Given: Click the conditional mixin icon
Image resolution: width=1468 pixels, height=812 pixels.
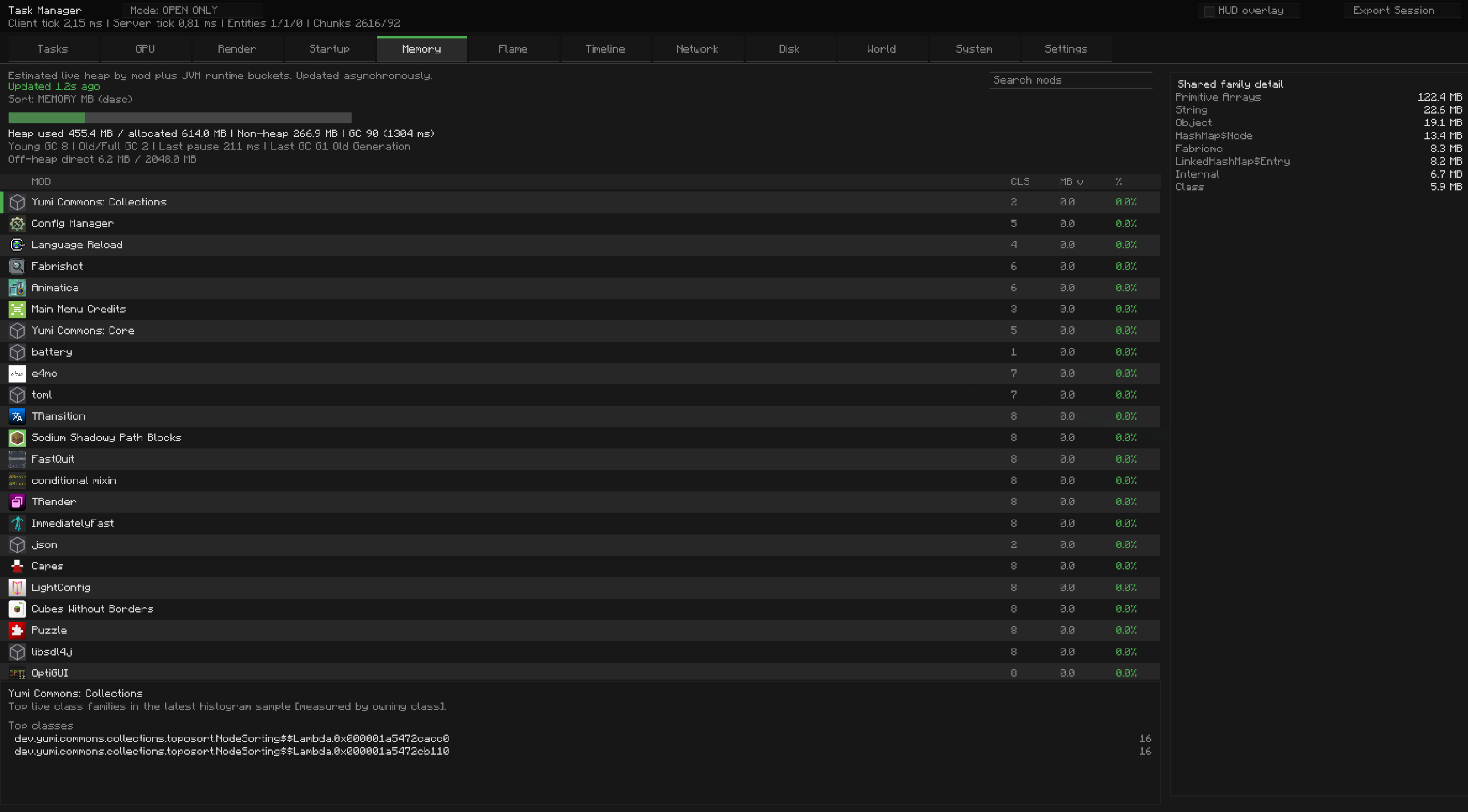Looking at the screenshot, I should point(17,481).
